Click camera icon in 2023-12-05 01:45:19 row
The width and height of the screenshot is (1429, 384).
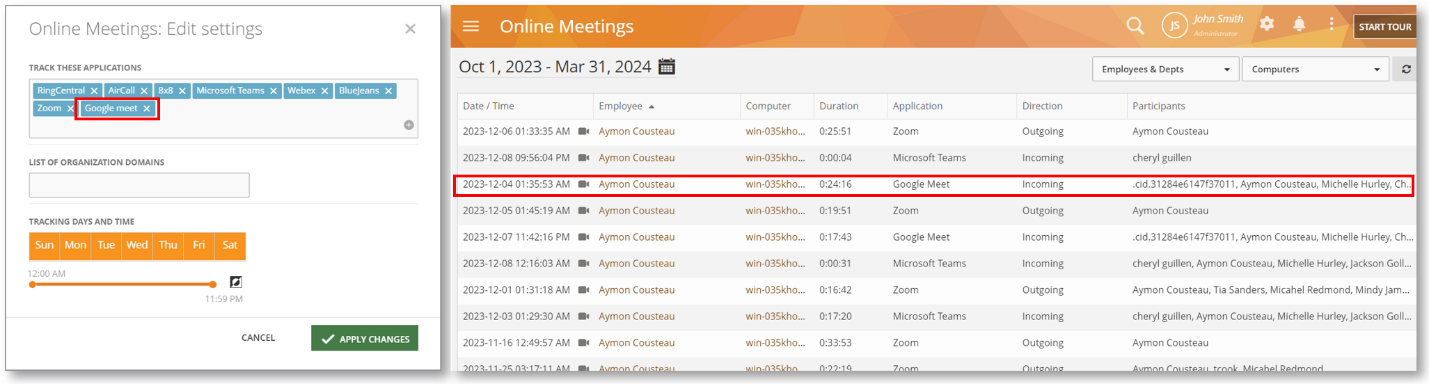click(584, 211)
